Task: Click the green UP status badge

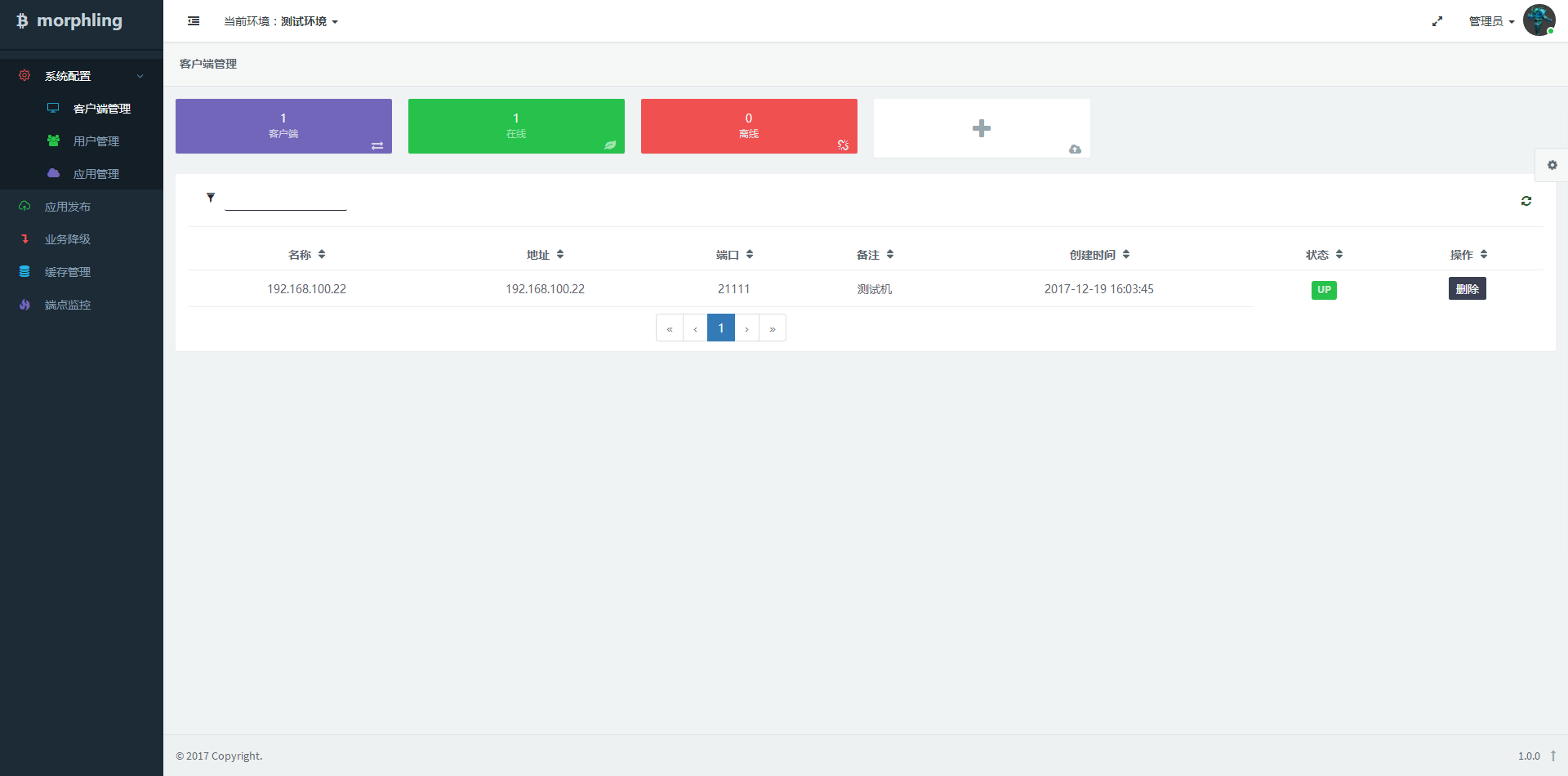Action: (1324, 290)
